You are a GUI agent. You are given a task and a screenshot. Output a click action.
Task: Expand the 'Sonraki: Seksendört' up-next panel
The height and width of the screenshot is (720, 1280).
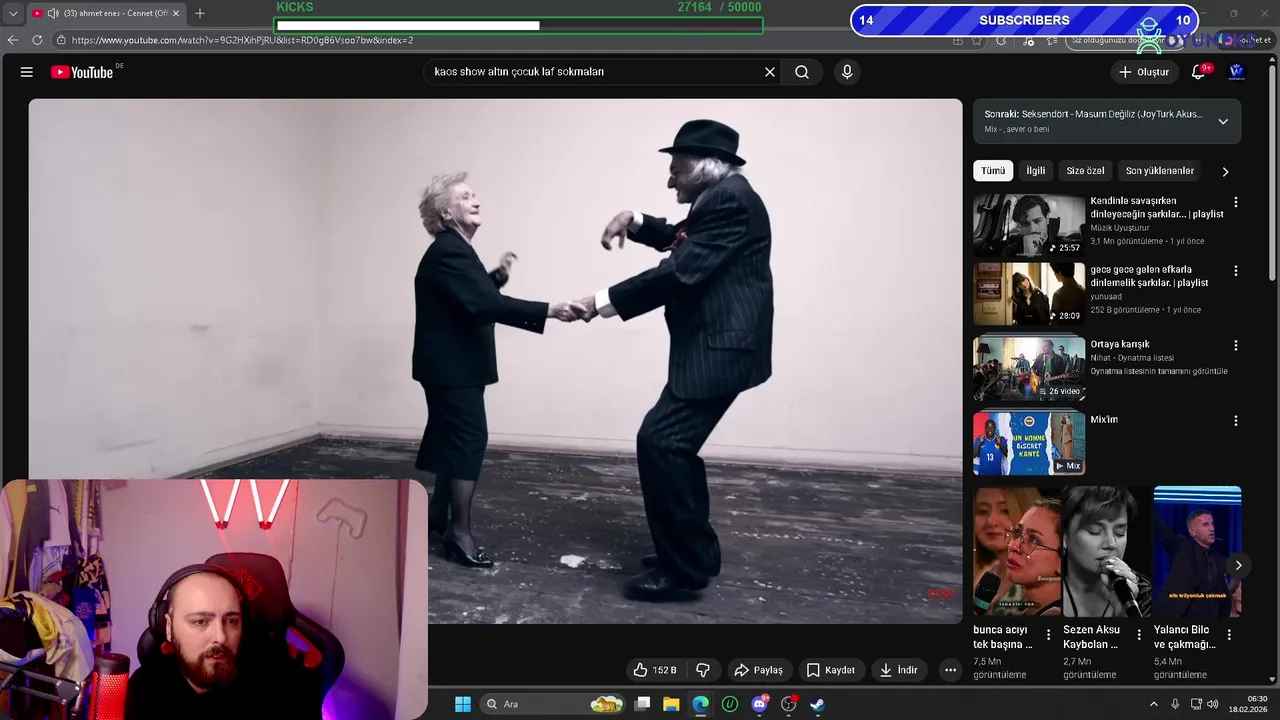(1222, 121)
